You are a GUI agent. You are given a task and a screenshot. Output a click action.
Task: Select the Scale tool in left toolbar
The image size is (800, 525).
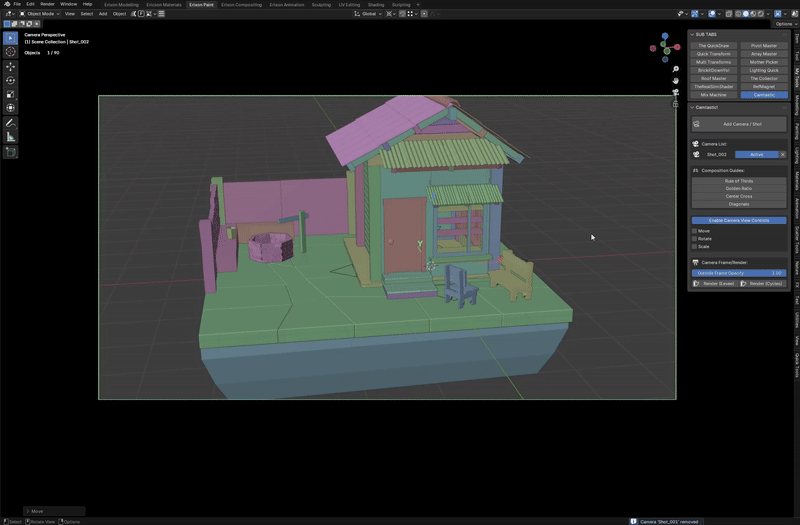point(10,94)
